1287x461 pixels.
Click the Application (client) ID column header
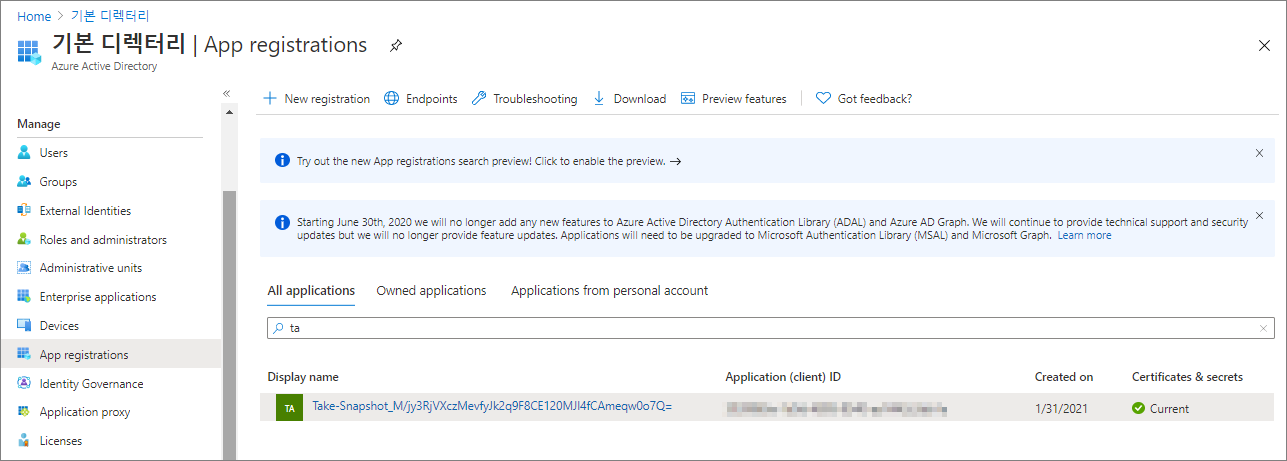click(x=783, y=377)
